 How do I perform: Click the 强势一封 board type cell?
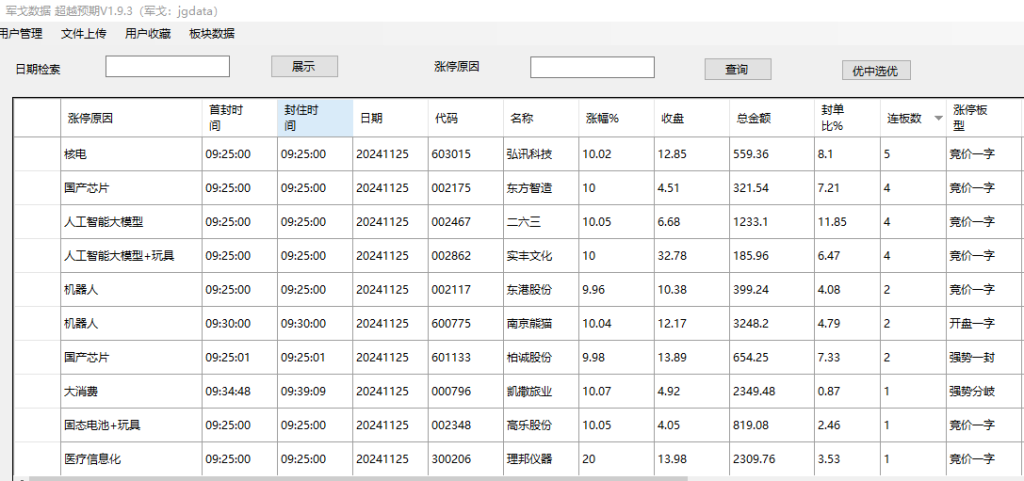coord(984,358)
